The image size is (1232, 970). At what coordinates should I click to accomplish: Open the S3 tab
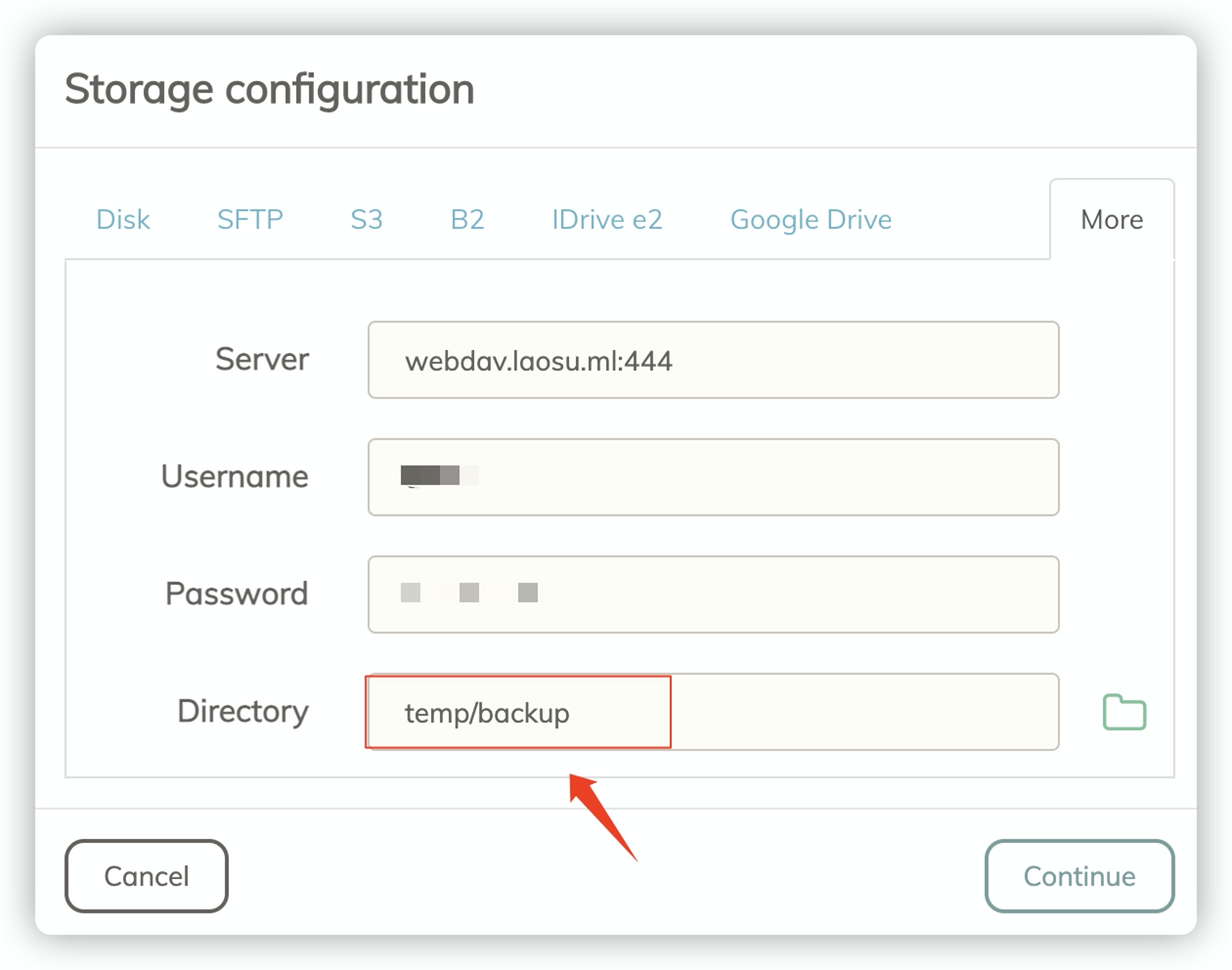click(367, 220)
